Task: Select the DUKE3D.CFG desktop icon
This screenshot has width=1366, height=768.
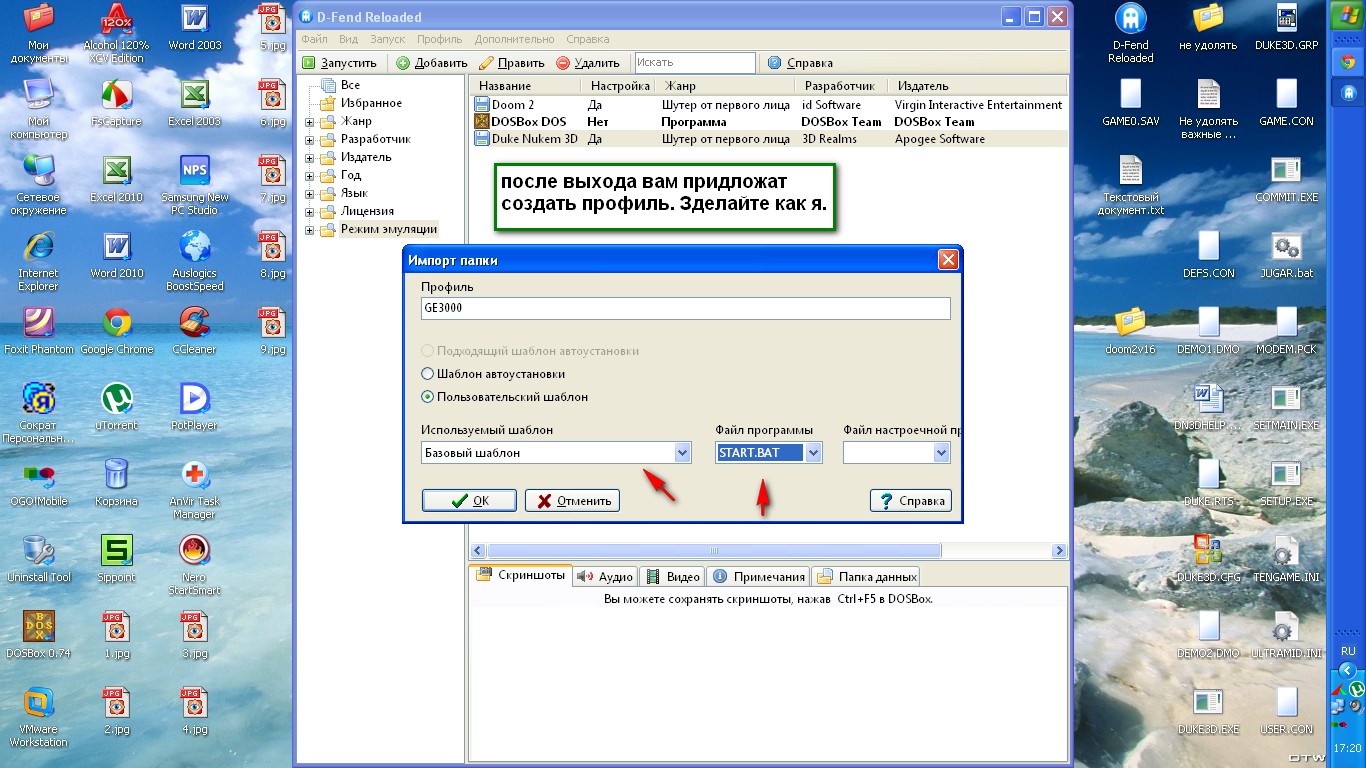Action: (x=1208, y=559)
